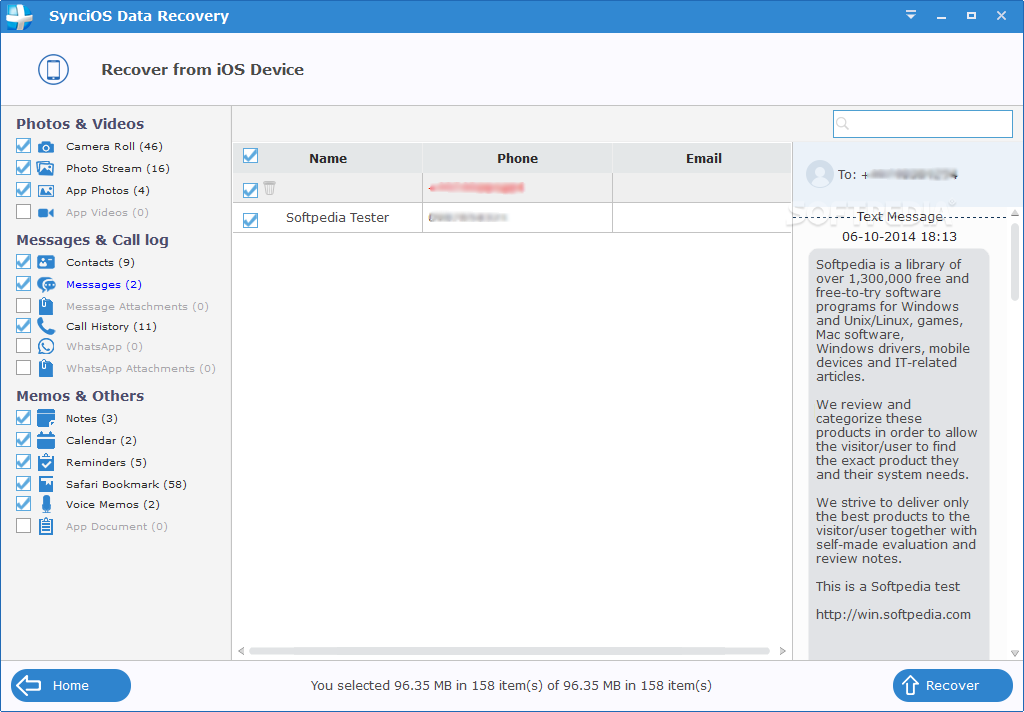This screenshot has width=1024, height=712.
Task: Click the Message Attachments clip icon
Action: [46, 306]
